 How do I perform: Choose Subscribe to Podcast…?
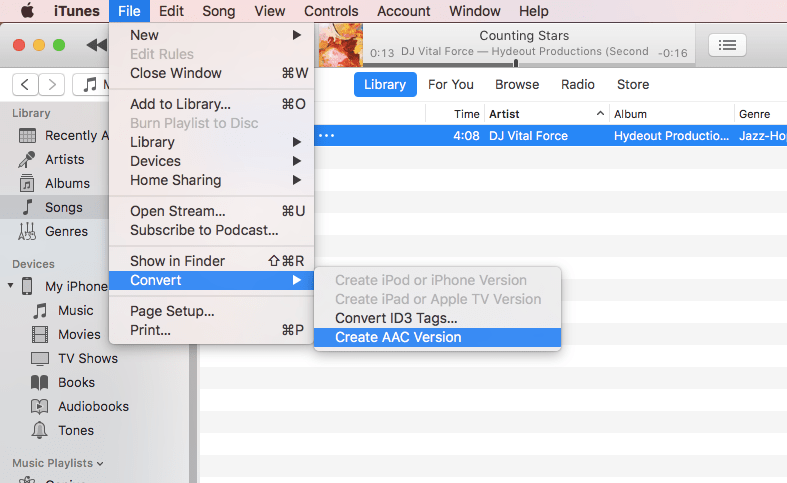(x=211, y=230)
